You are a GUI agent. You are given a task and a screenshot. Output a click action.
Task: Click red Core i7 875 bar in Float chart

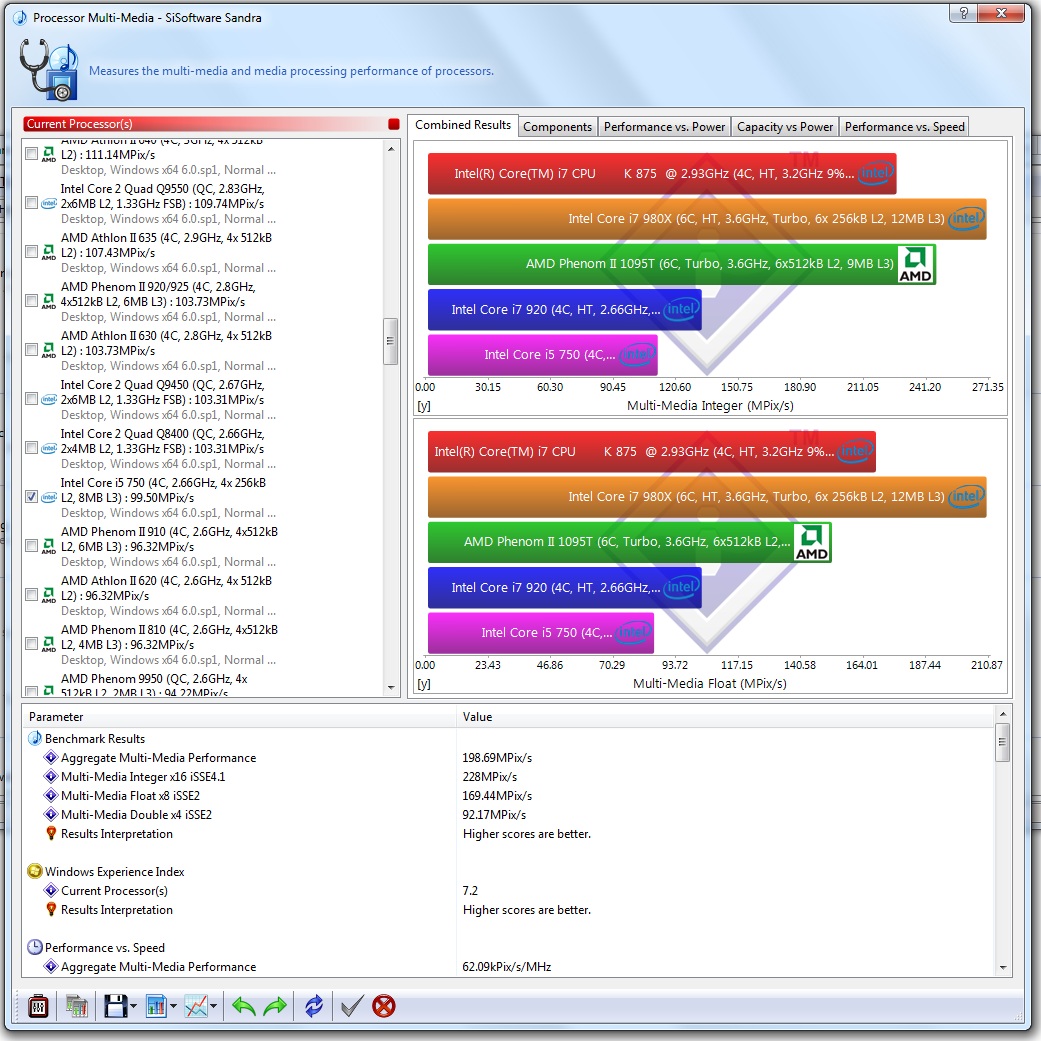[652, 451]
